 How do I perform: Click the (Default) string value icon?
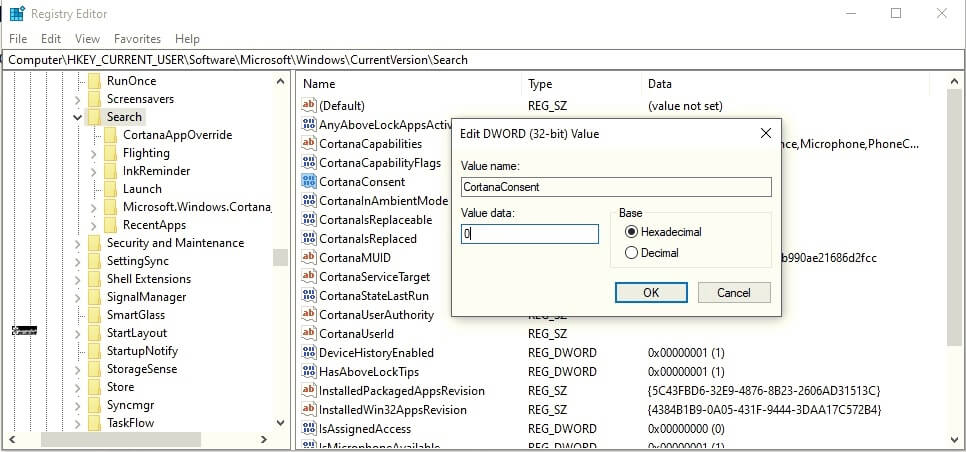coord(309,106)
